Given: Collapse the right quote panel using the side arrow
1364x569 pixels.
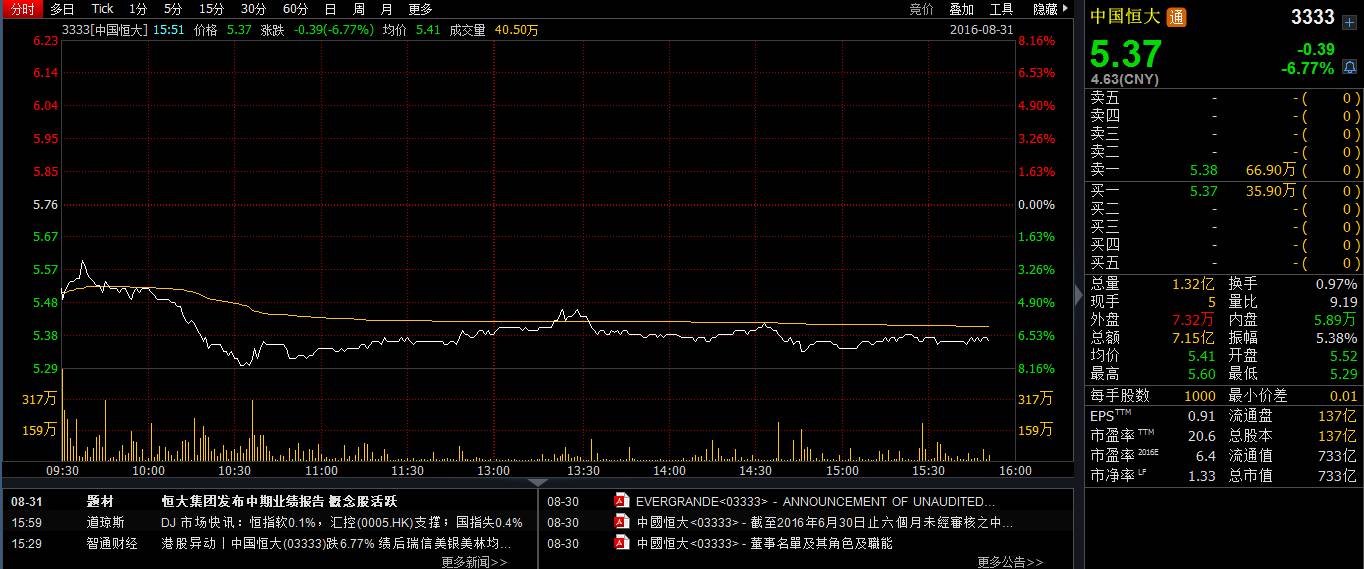Looking at the screenshot, I should [x=1078, y=295].
